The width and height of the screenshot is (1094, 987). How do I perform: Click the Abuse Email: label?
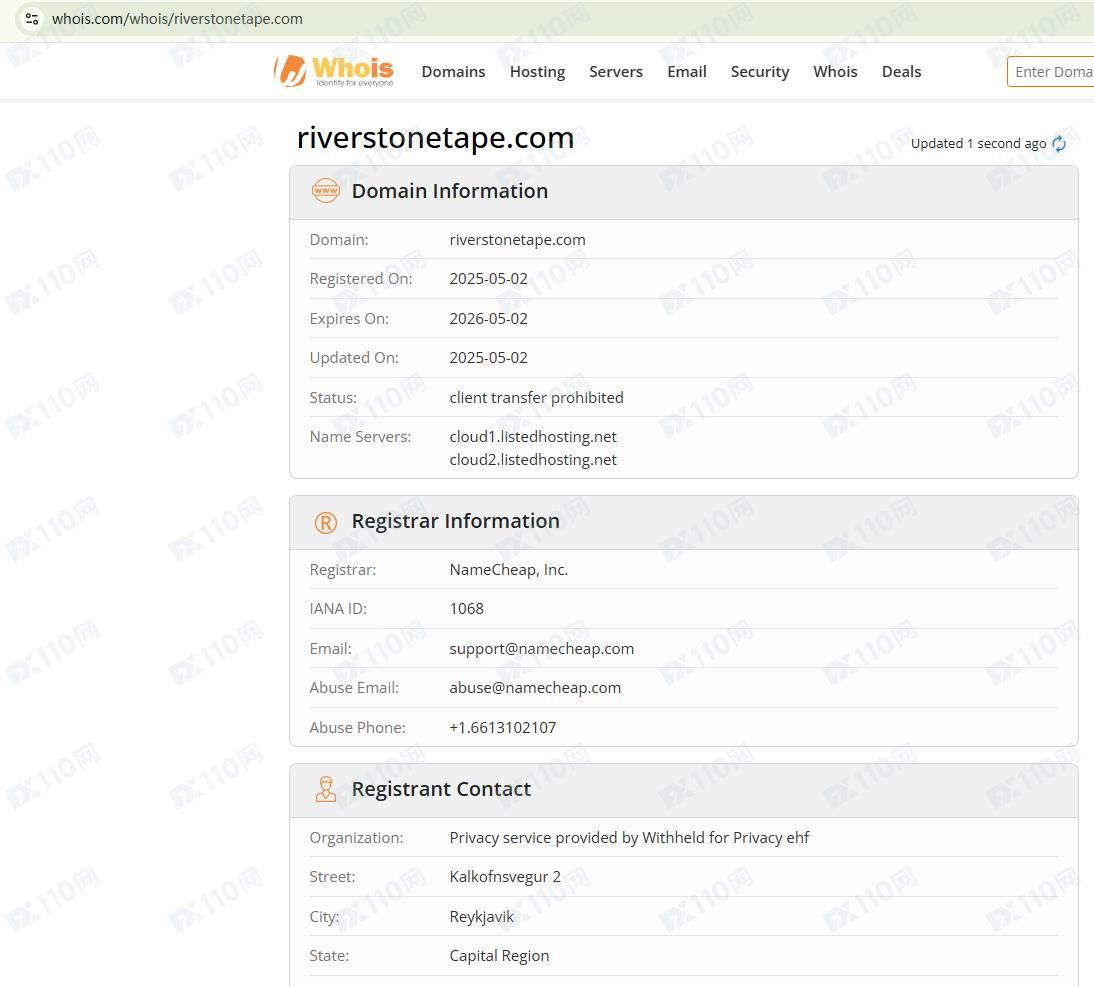(354, 688)
